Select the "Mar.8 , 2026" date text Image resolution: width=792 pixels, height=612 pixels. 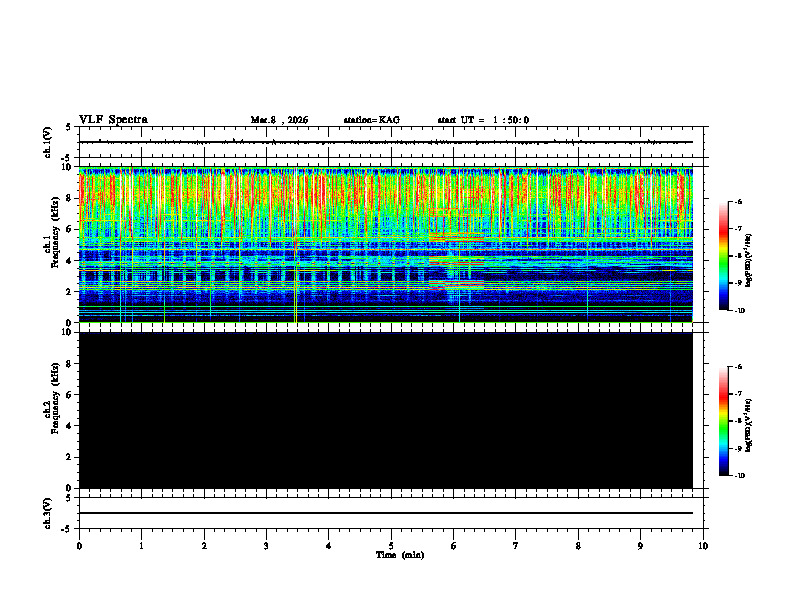pos(279,120)
